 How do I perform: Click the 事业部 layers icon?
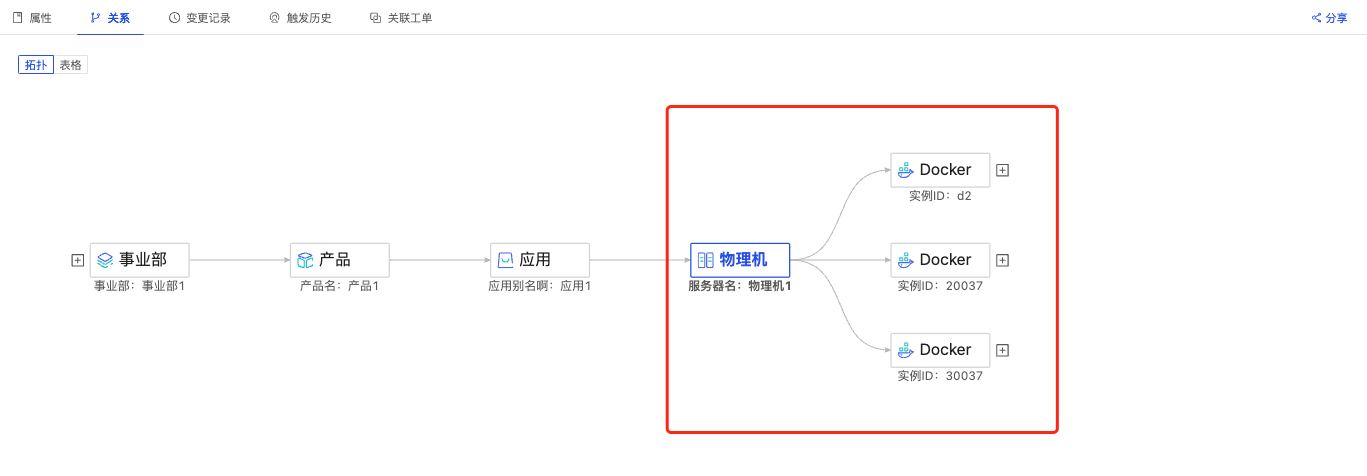coord(105,260)
